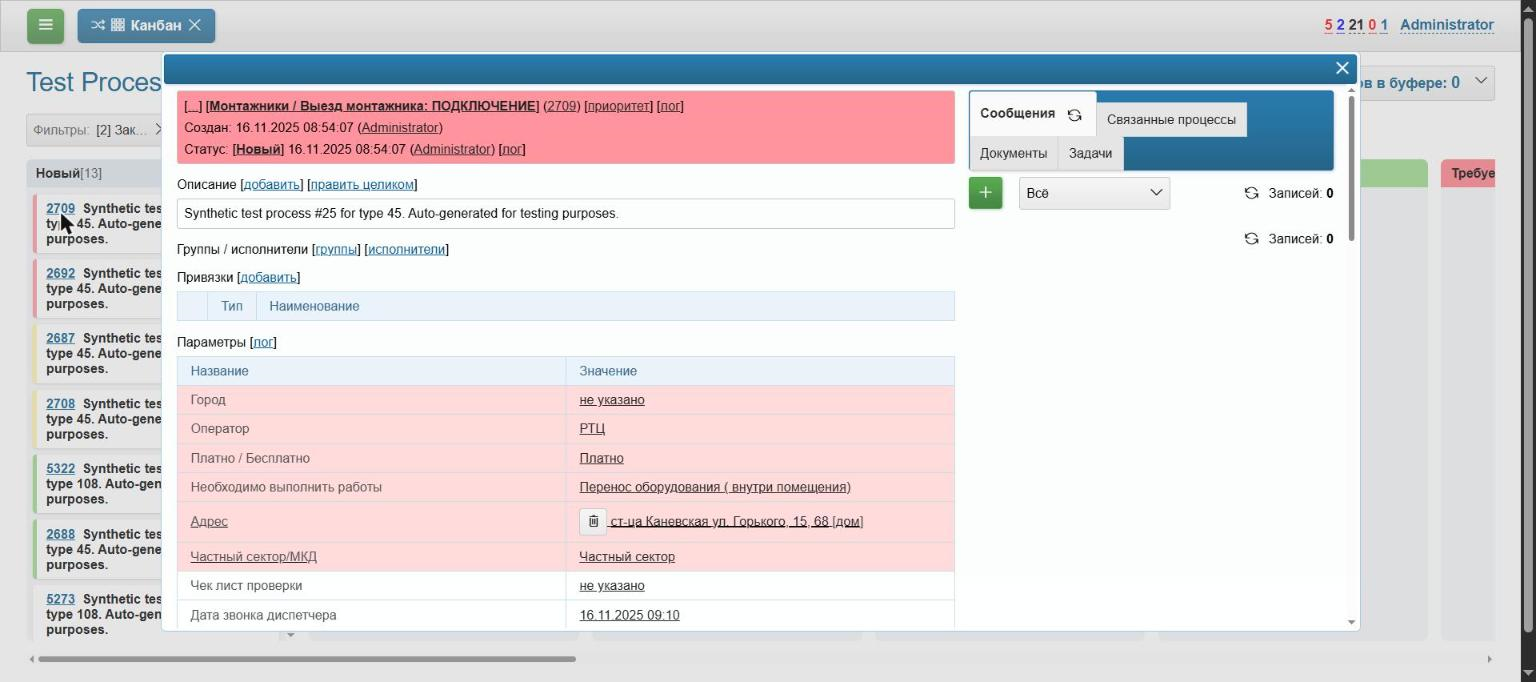Click the refresh icon beside the Всё dropdown

pyautogui.click(x=1251, y=193)
